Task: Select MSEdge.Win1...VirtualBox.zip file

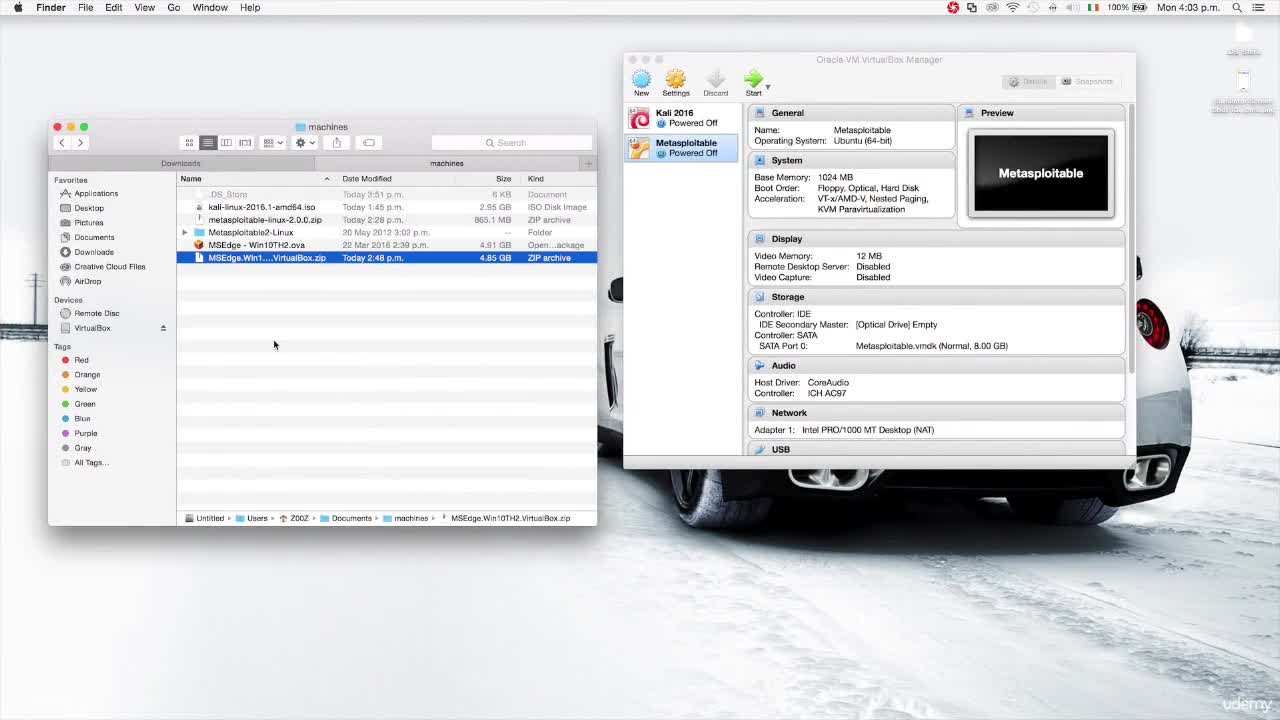Action: (387, 258)
